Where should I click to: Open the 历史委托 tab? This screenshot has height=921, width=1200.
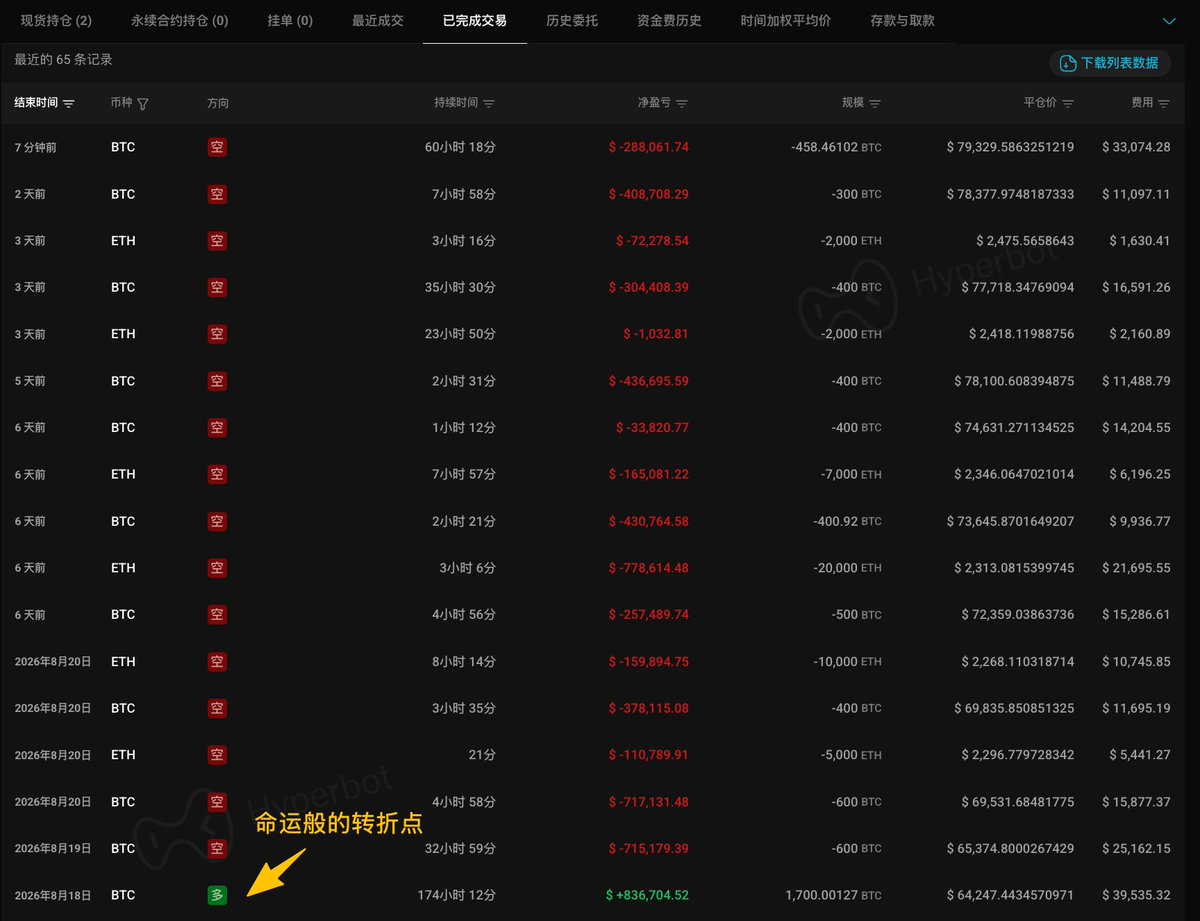click(572, 20)
